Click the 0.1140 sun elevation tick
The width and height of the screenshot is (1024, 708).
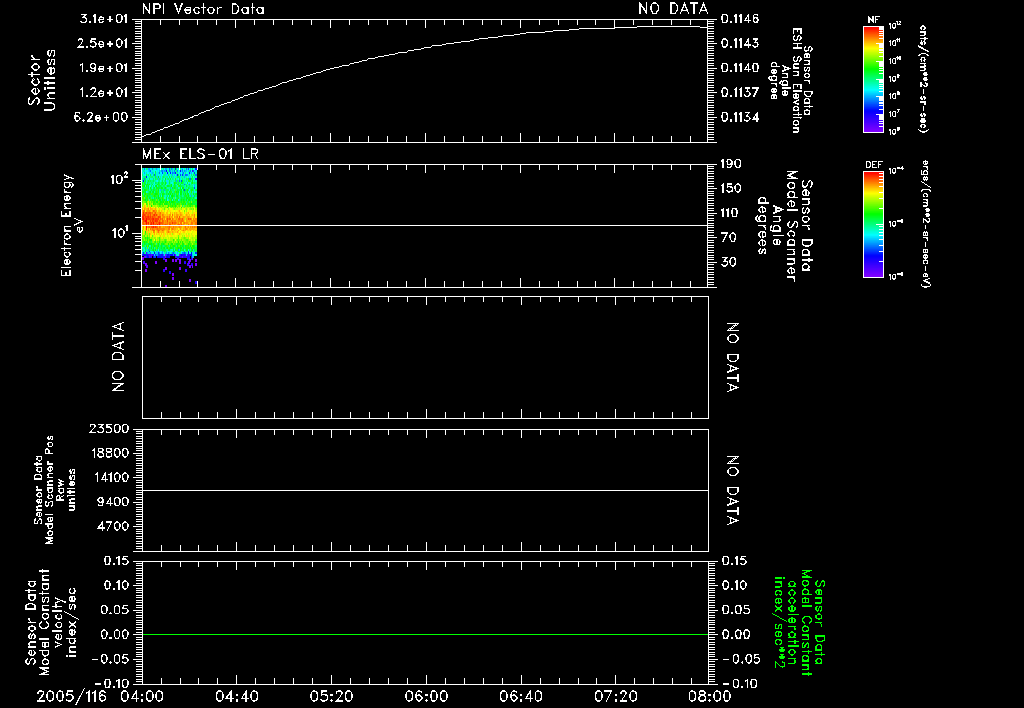740,68
